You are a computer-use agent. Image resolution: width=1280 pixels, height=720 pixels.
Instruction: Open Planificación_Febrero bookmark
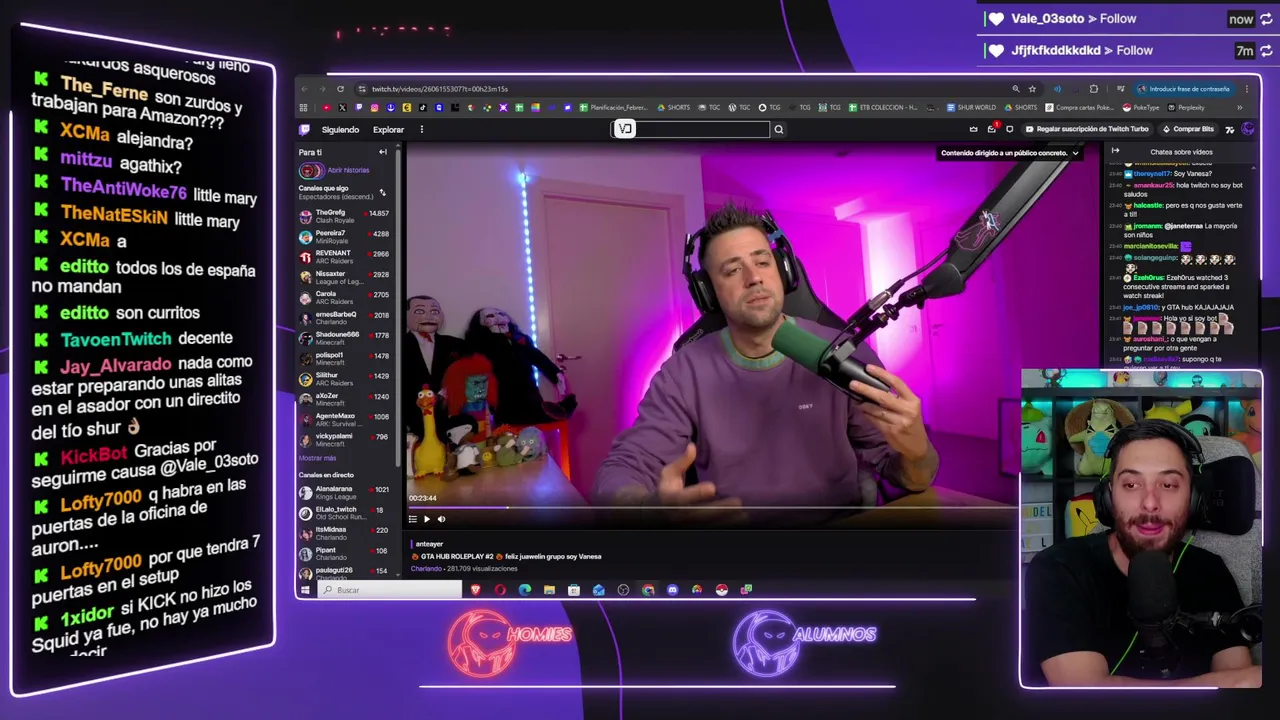click(613, 108)
